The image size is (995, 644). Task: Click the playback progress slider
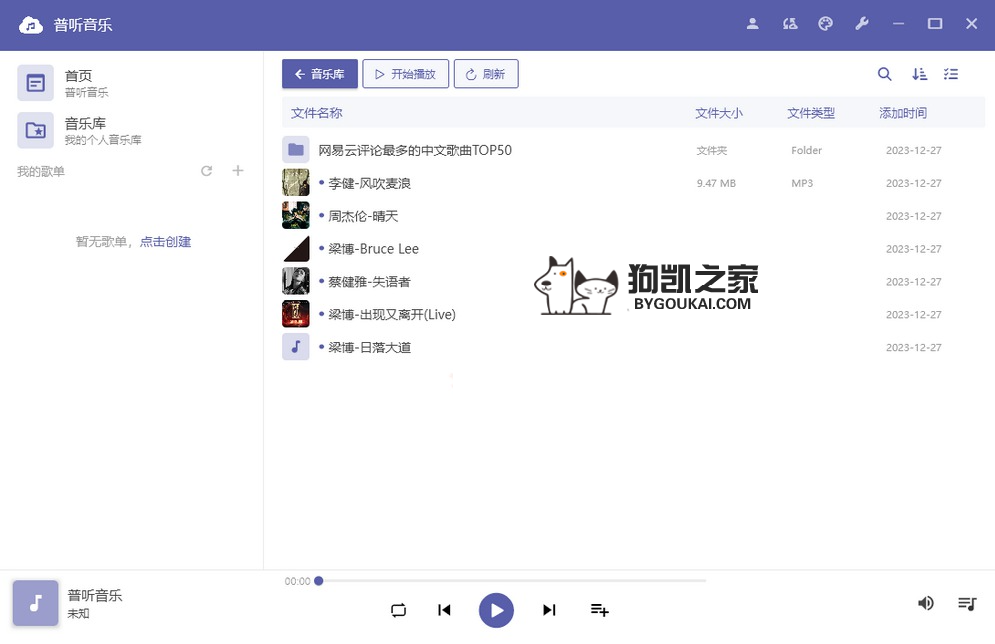[x=512, y=581]
